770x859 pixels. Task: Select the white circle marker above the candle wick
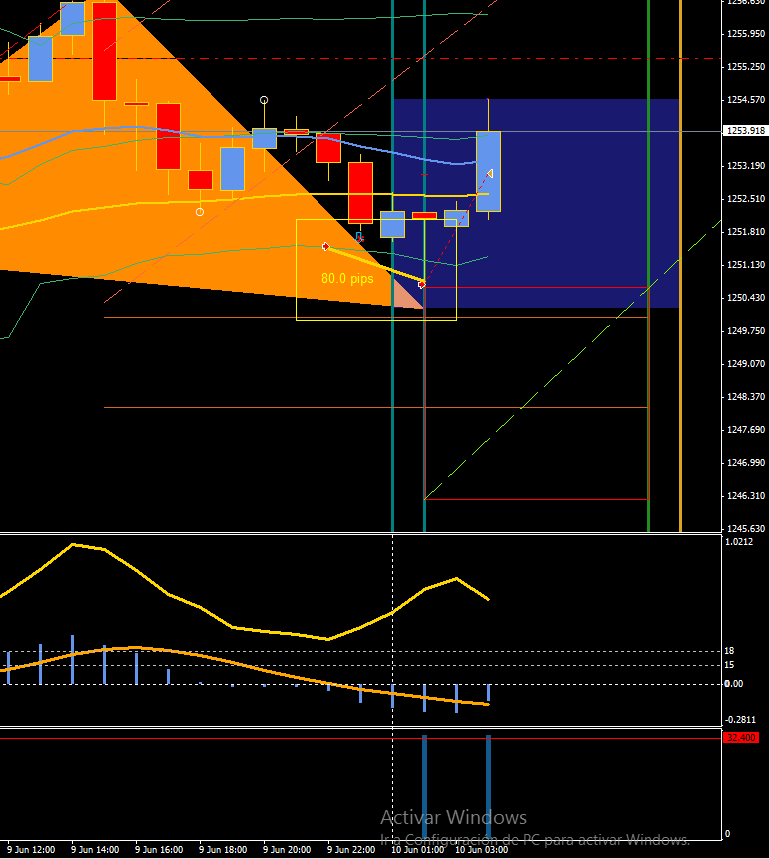pos(264,100)
